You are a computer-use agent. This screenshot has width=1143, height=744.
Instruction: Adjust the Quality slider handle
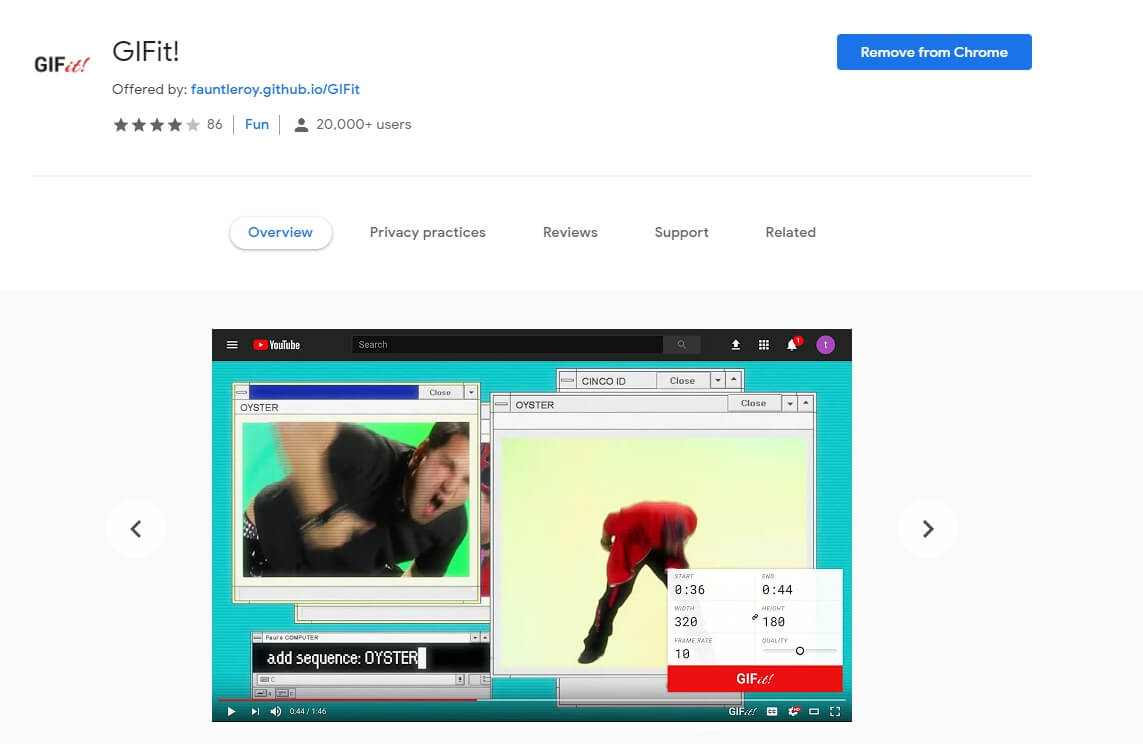pos(800,651)
